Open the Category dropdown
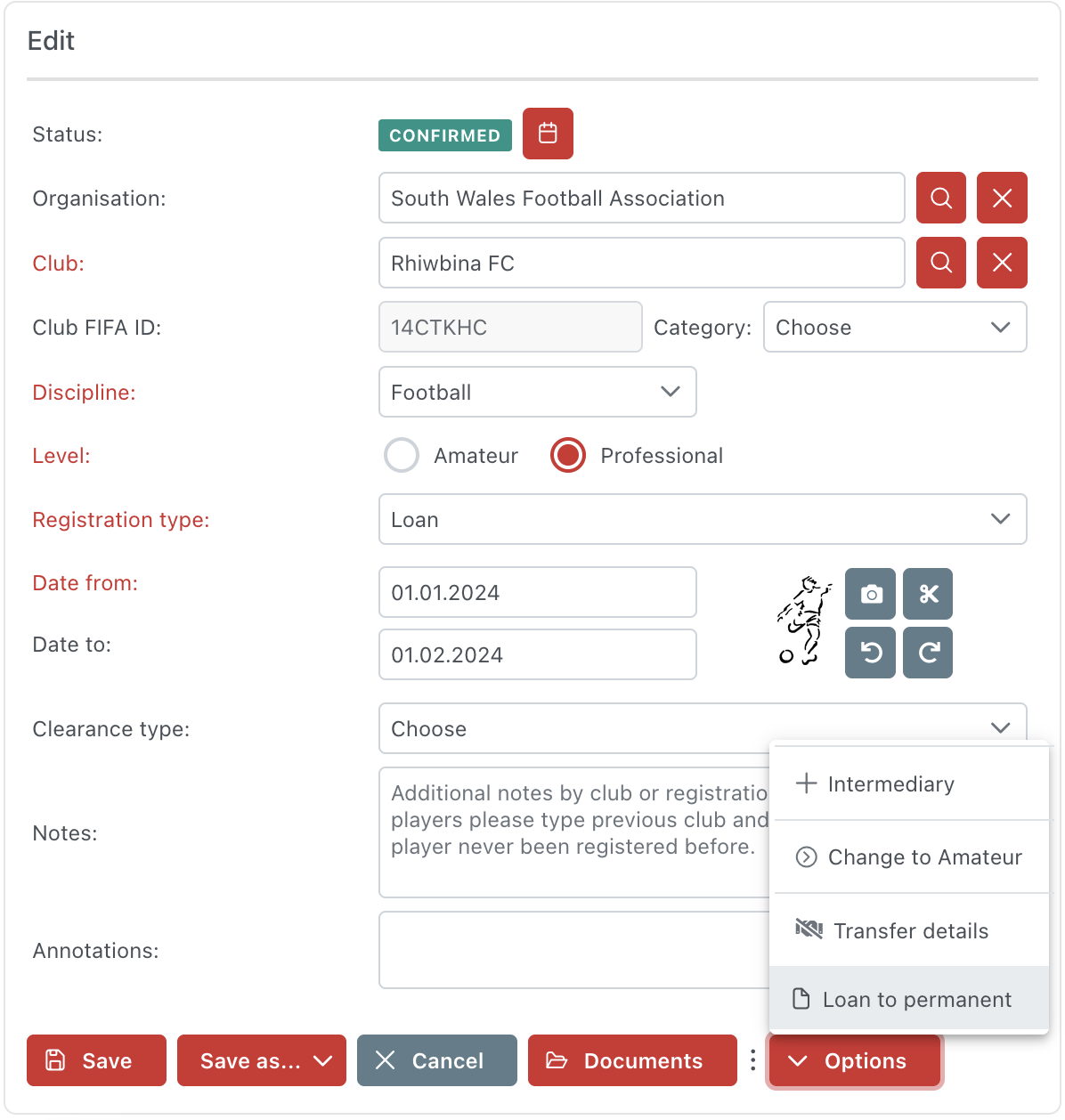1065x1120 pixels. 894,327
